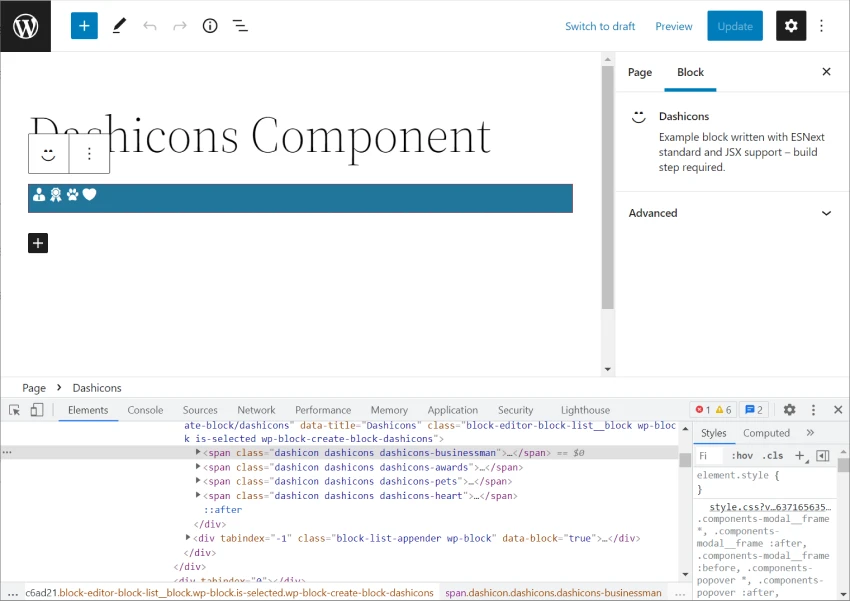Open the WordPress logo menu
The image size is (850, 601).
click(25, 26)
